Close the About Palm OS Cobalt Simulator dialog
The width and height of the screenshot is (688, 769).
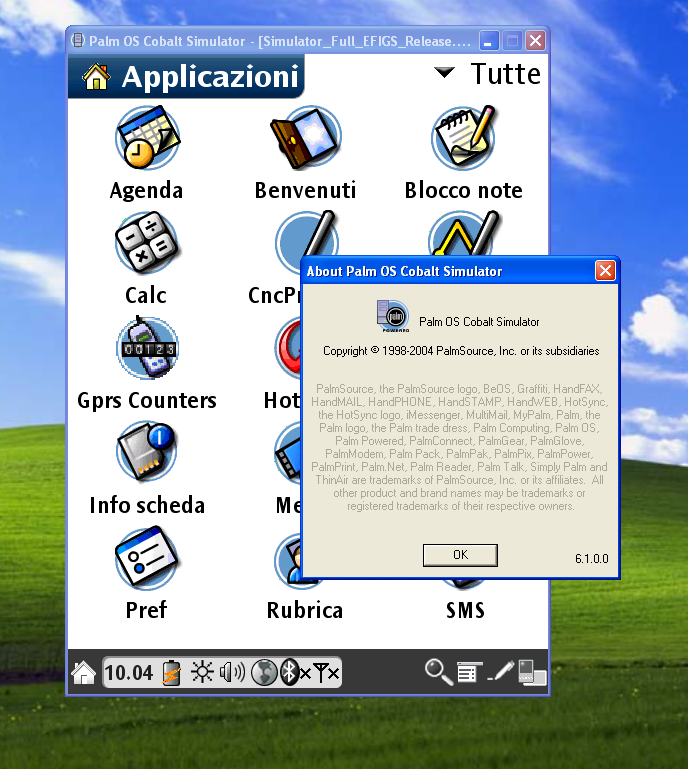[x=605, y=271]
